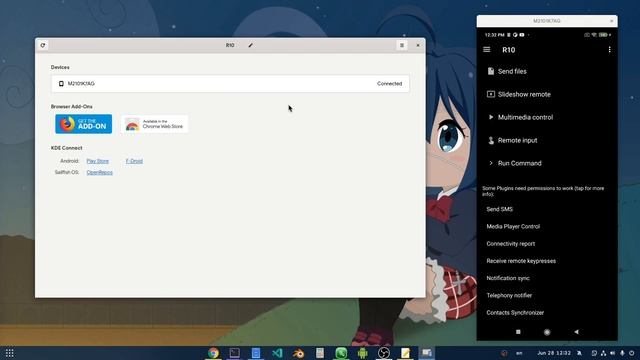Tap the Remote input mouse icon
Image resolution: width=640 pixels, height=360 pixels.
point(491,140)
